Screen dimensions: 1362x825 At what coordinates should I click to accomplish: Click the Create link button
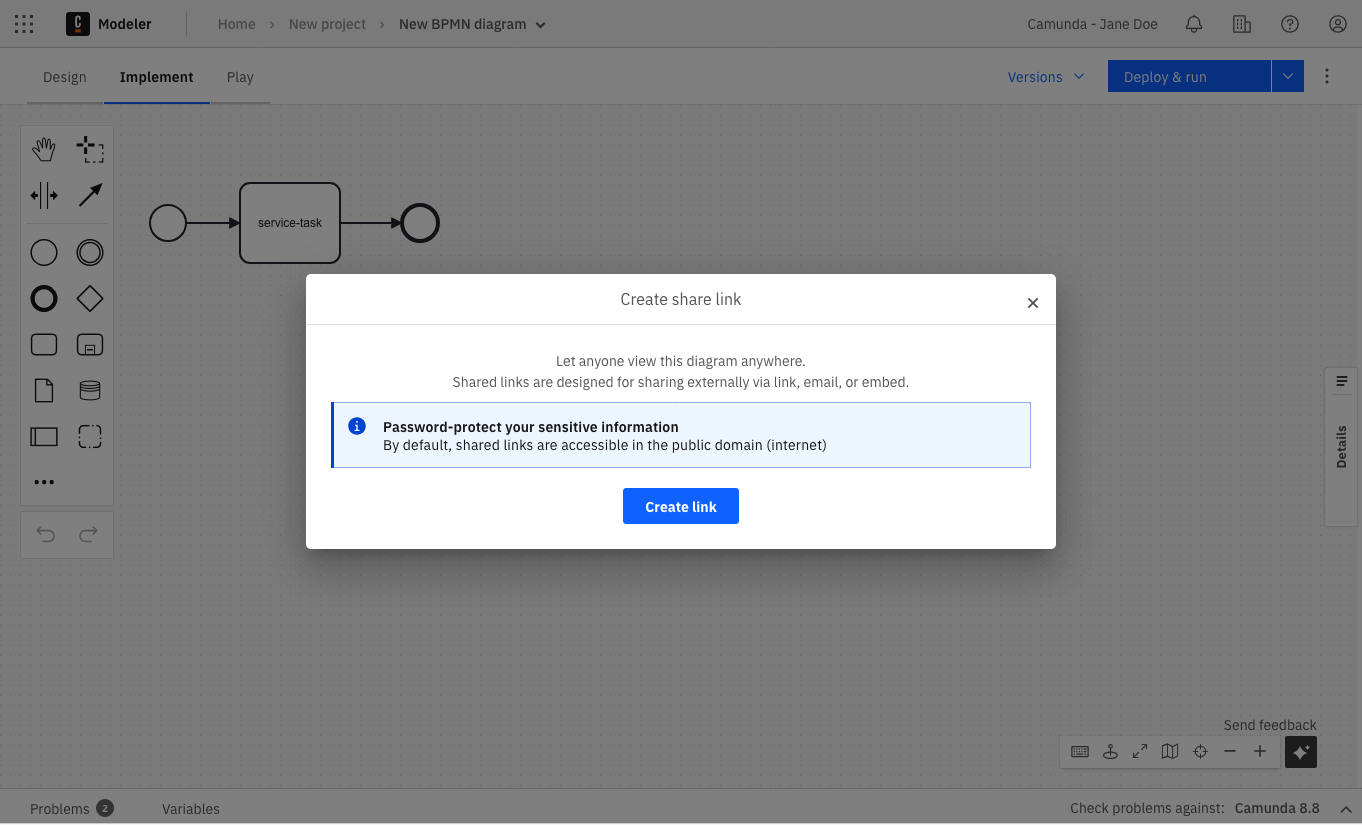[x=681, y=506]
